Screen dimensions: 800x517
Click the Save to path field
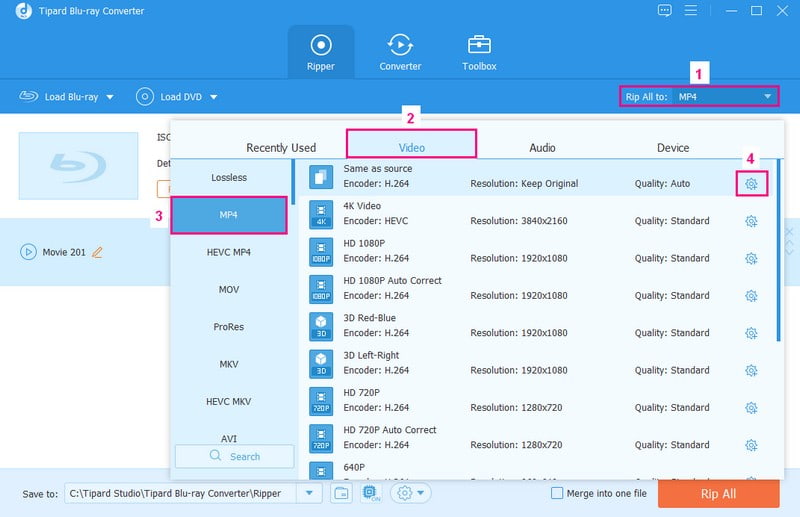tap(180, 494)
